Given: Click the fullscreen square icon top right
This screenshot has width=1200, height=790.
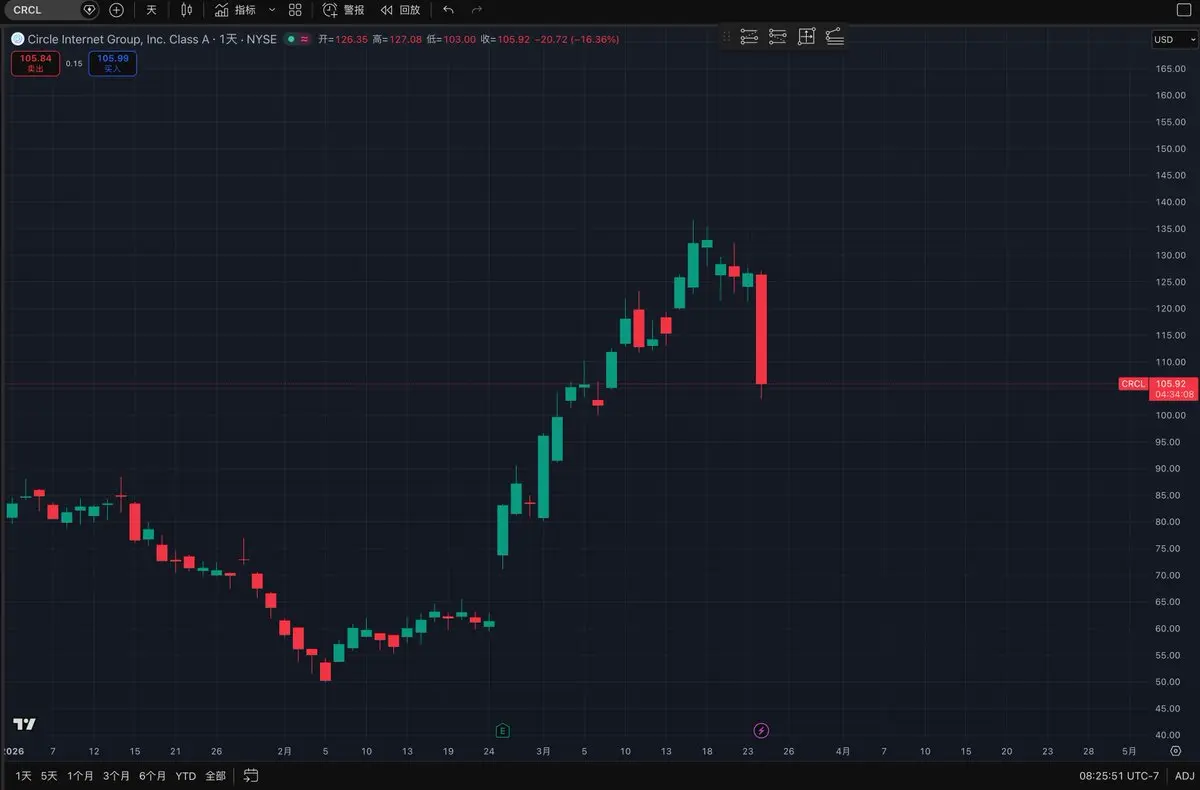Looking at the screenshot, I should (1184, 10).
